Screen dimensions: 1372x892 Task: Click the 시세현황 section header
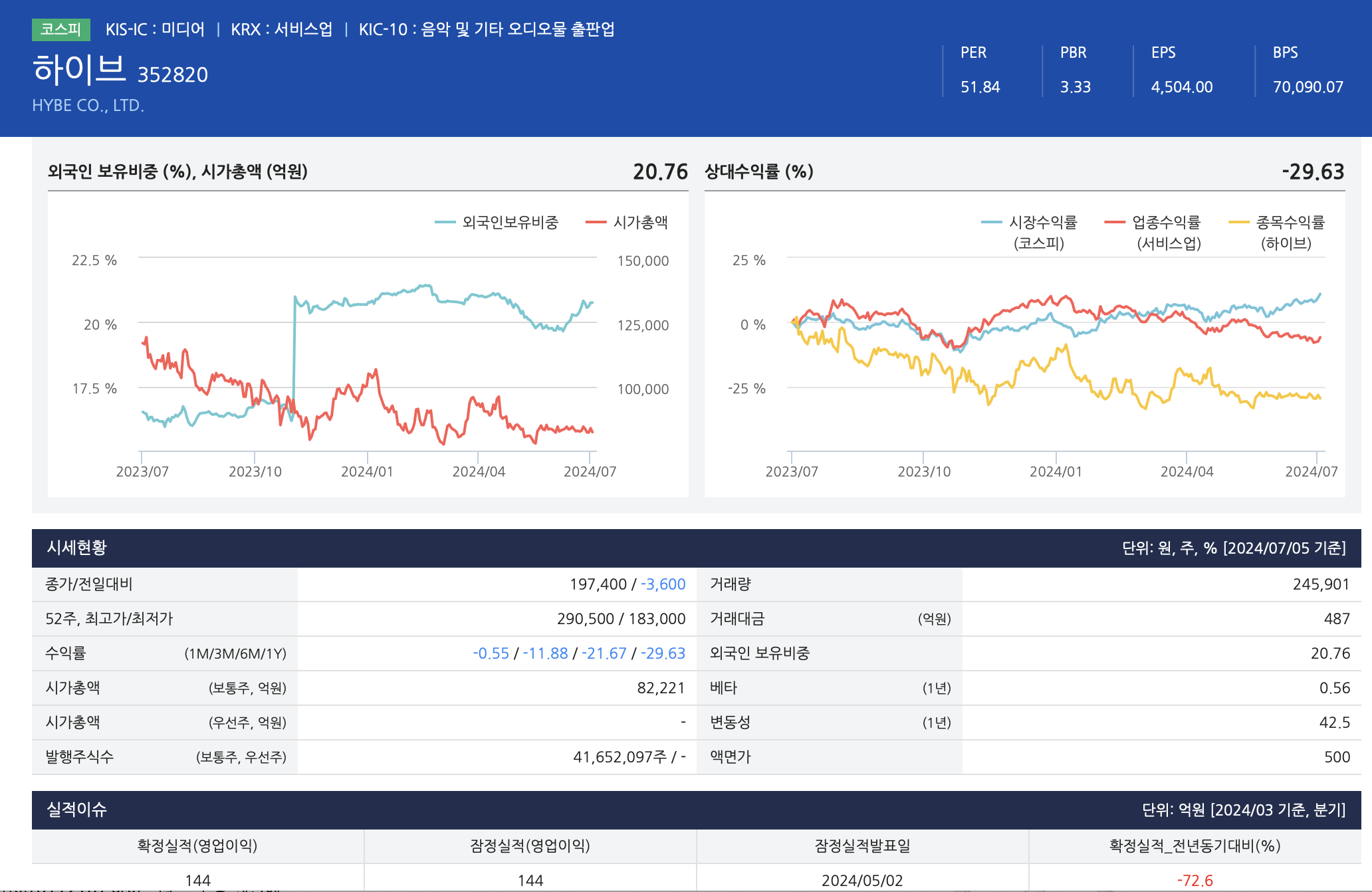coord(77,548)
